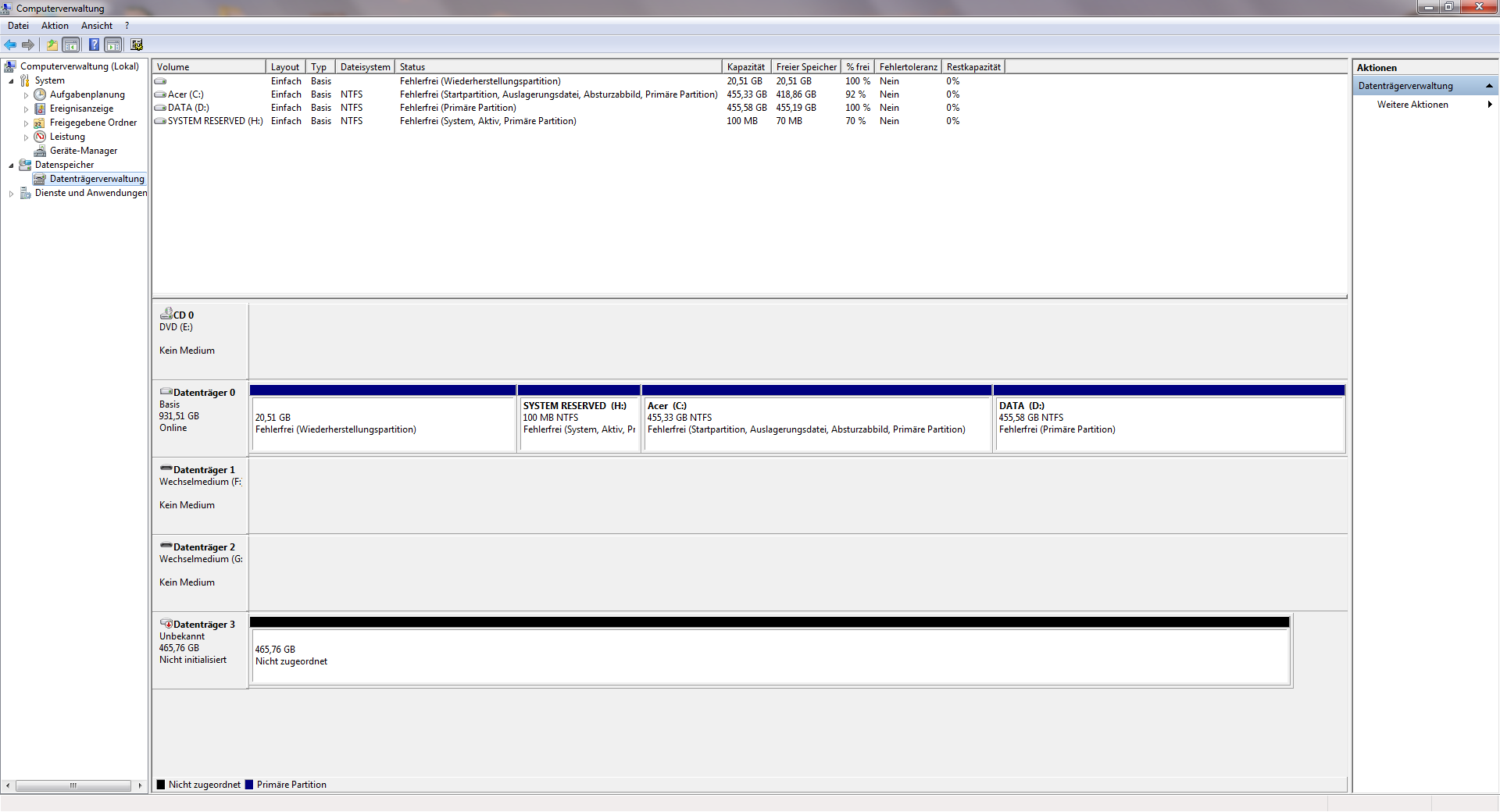Sort by the Freier Speicher column header
1500x812 pixels.
pos(806,67)
